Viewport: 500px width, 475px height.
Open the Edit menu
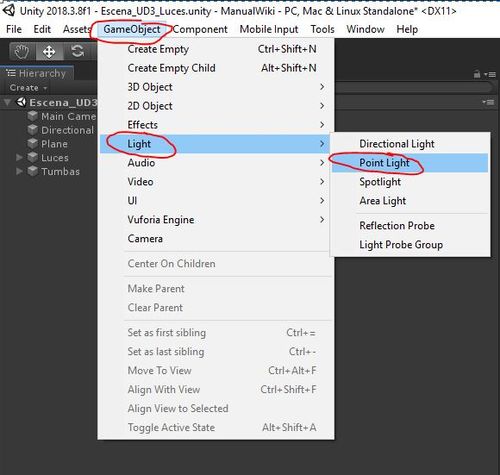(x=42, y=29)
